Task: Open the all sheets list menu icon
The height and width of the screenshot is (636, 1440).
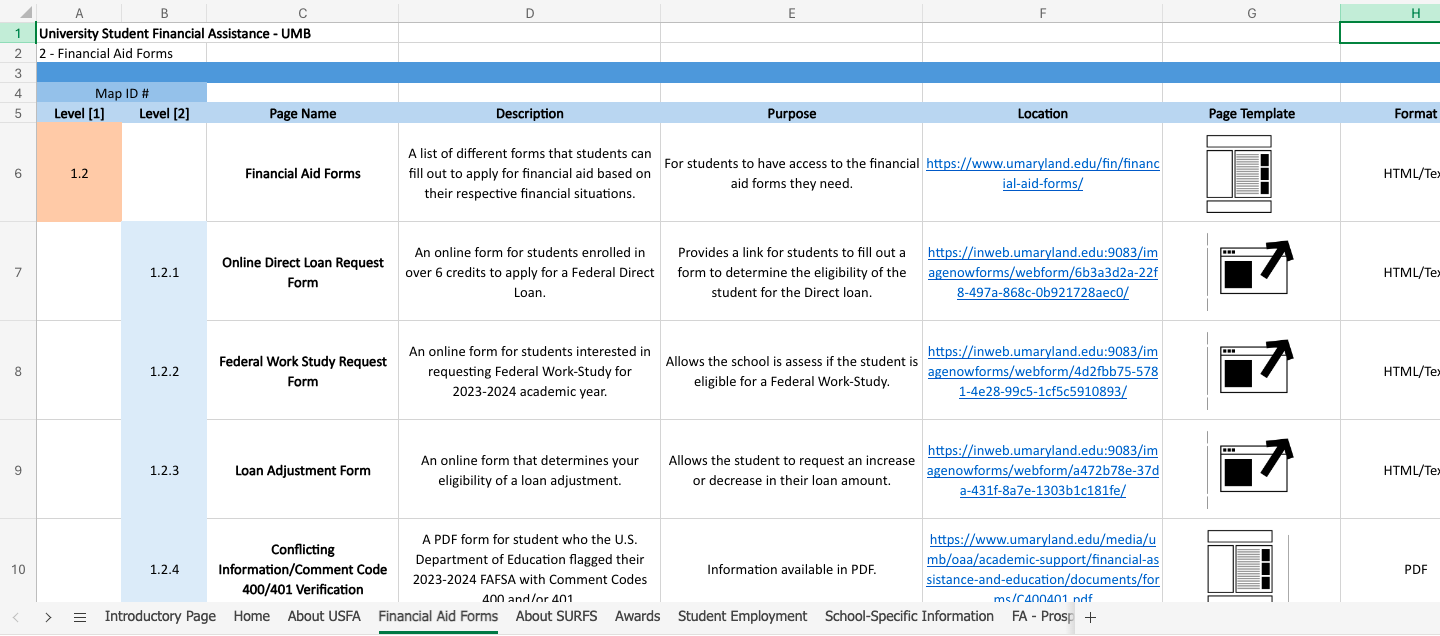Action: (80, 617)
